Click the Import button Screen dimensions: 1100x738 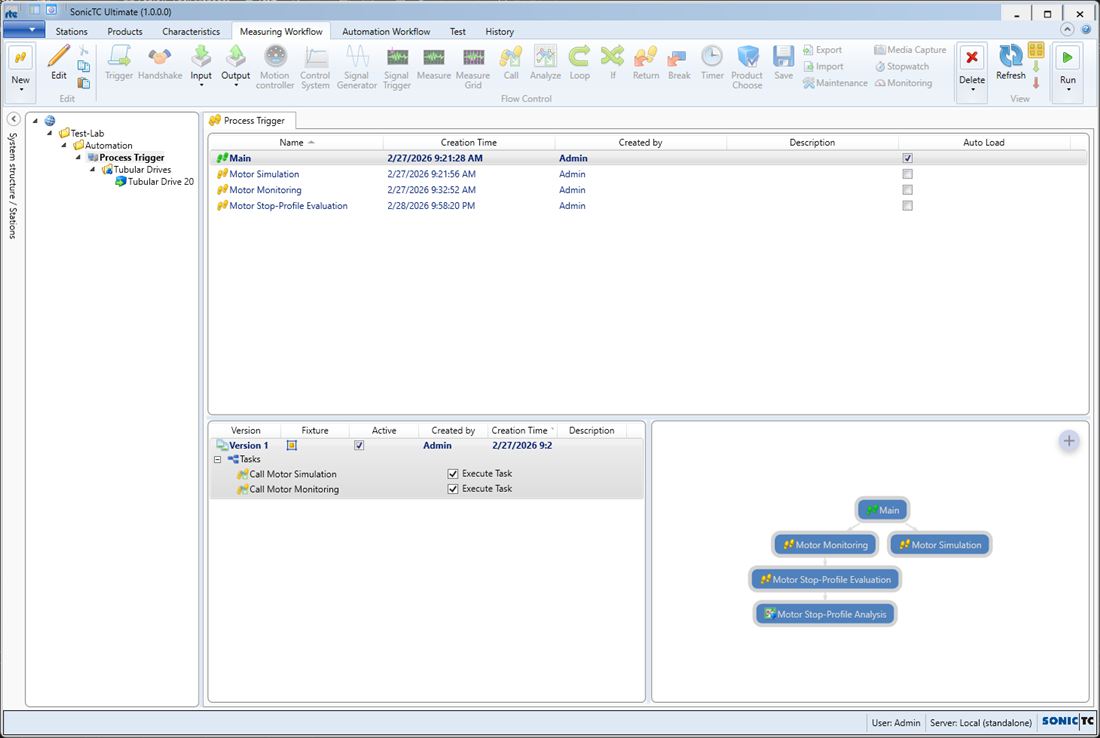click(823, 67)
